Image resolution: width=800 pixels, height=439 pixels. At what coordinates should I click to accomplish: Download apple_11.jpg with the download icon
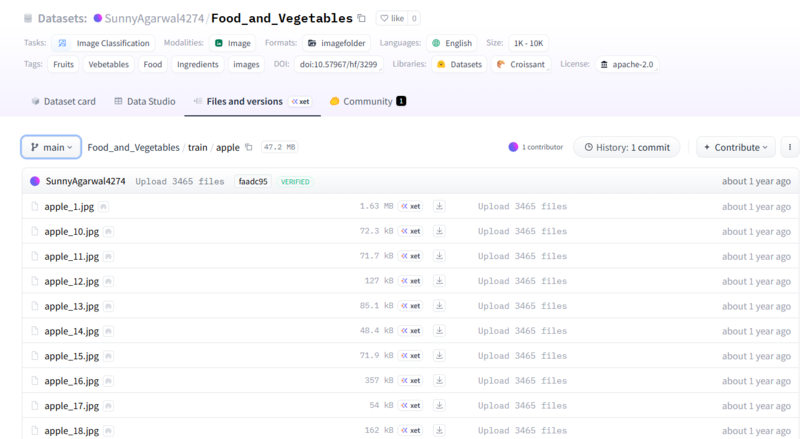click(x=439, y=256)
